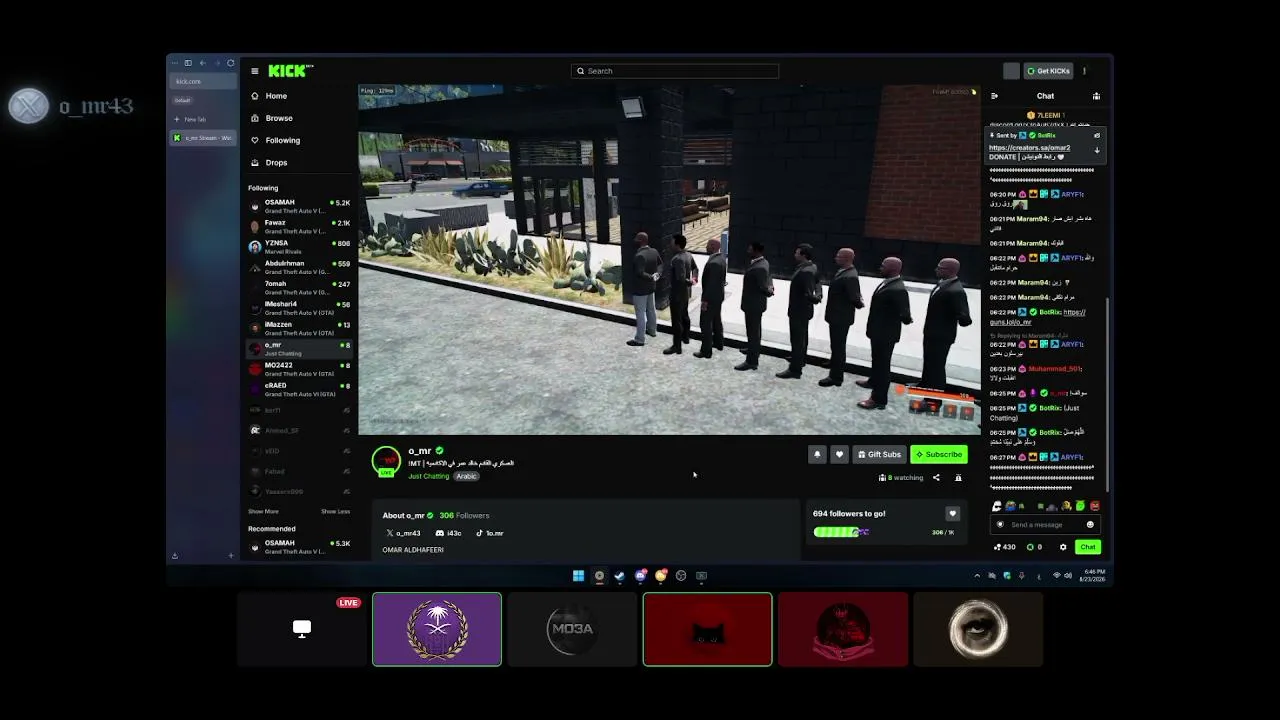Open iMazzen channel in Following list

[299, 328]
